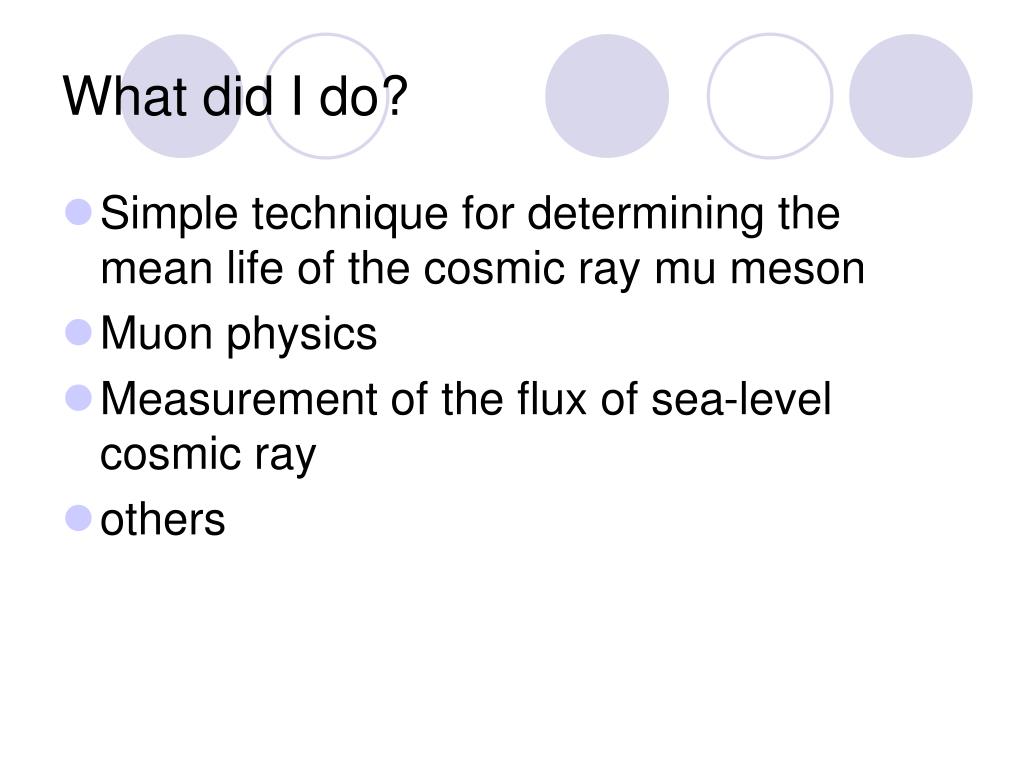
Task: Click the word "physics" in second bullet
Action: (x=302, y=335)
